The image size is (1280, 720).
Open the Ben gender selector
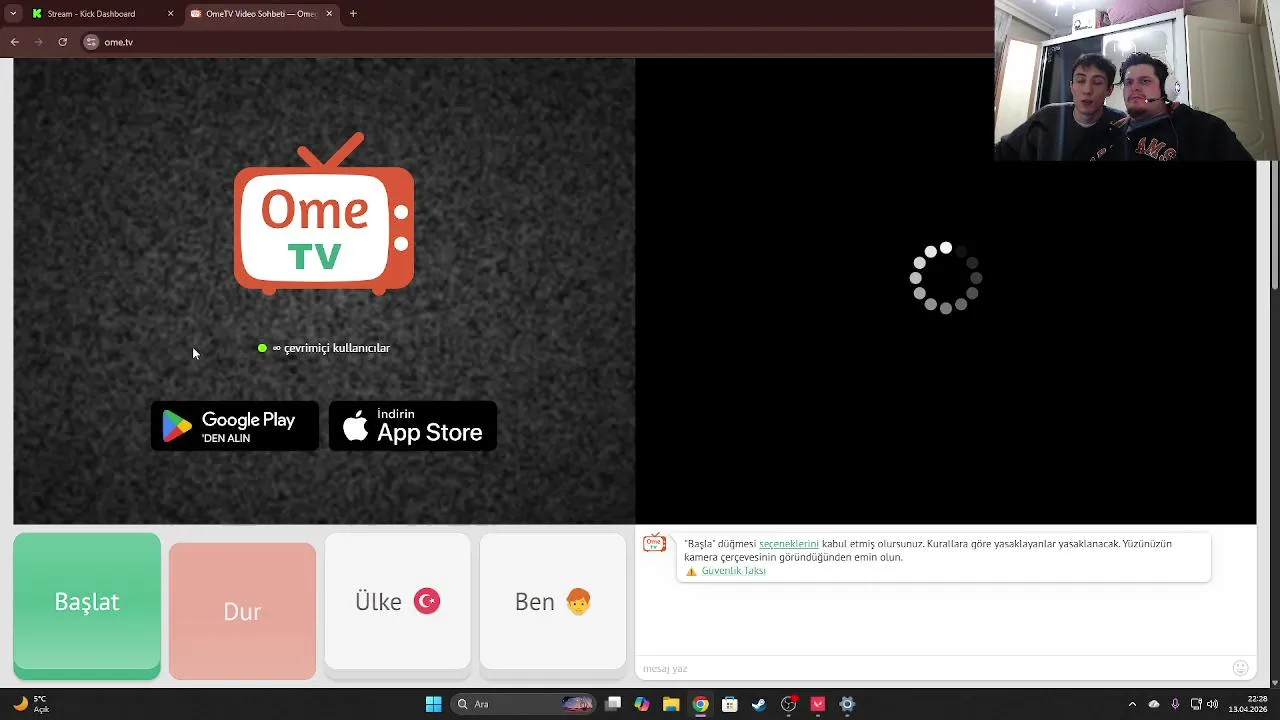(553, 601)
